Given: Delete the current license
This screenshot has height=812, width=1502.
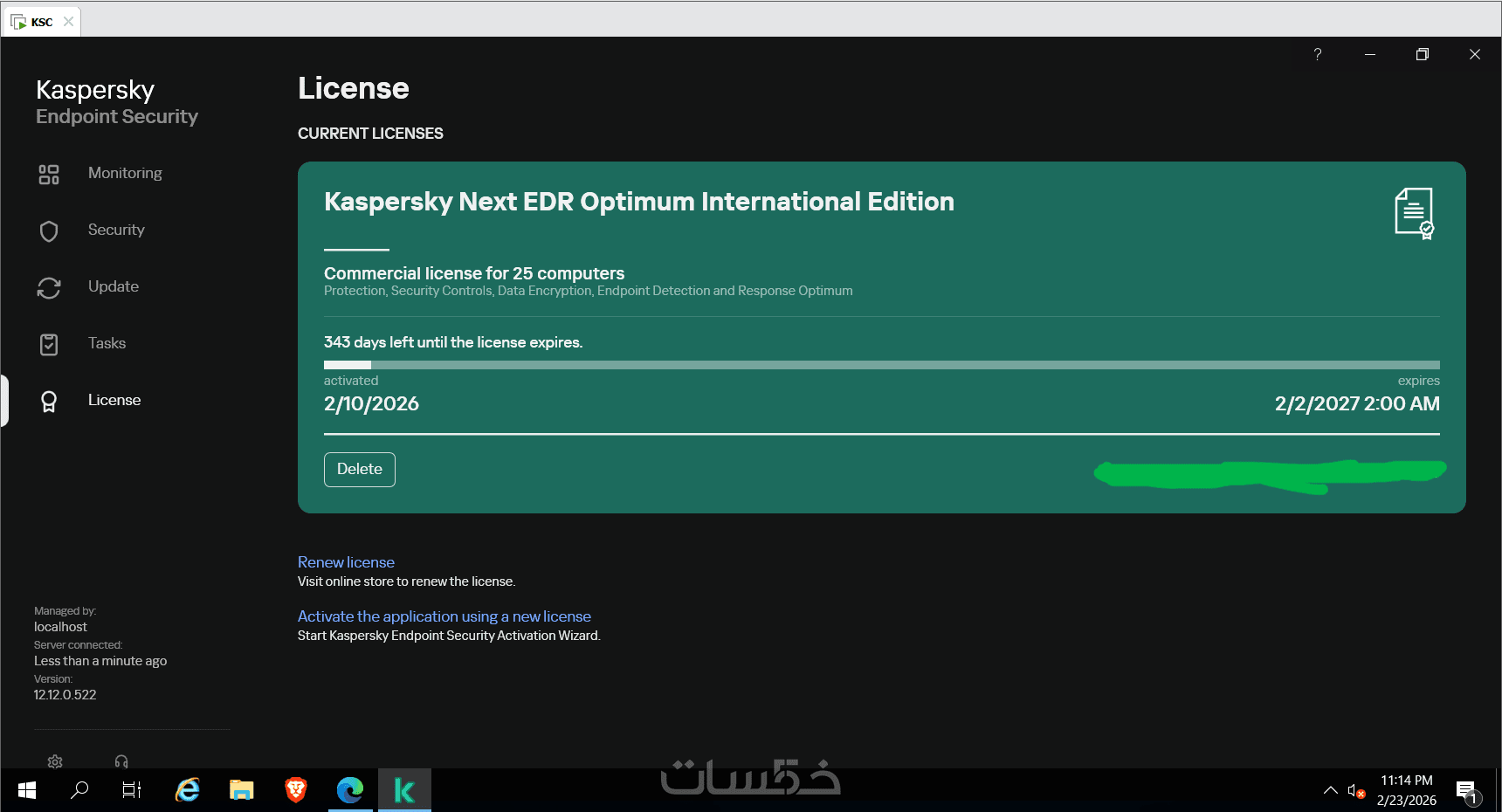Looking at the screenshot, I should click(x=360, y=470).
